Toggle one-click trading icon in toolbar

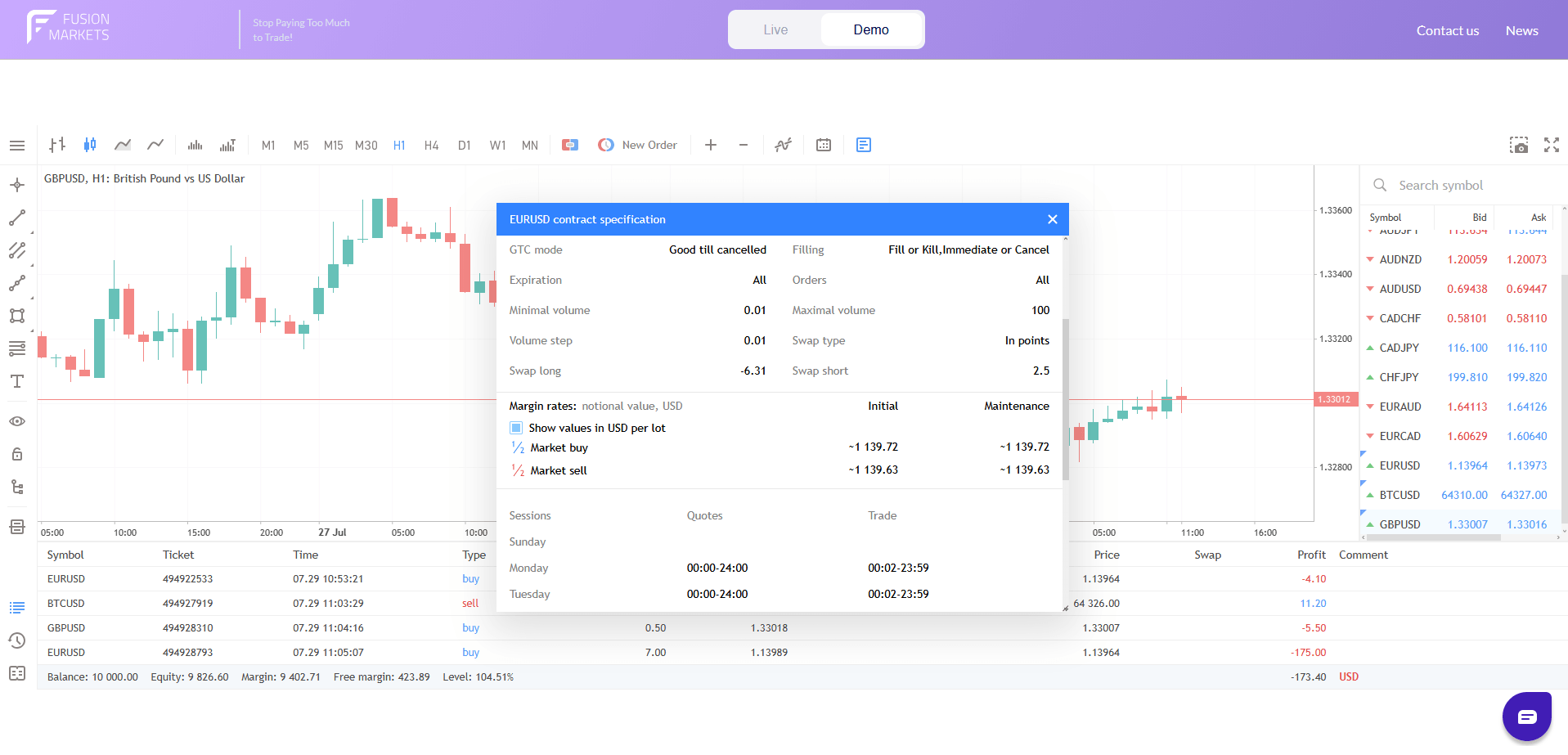(570, 145)
